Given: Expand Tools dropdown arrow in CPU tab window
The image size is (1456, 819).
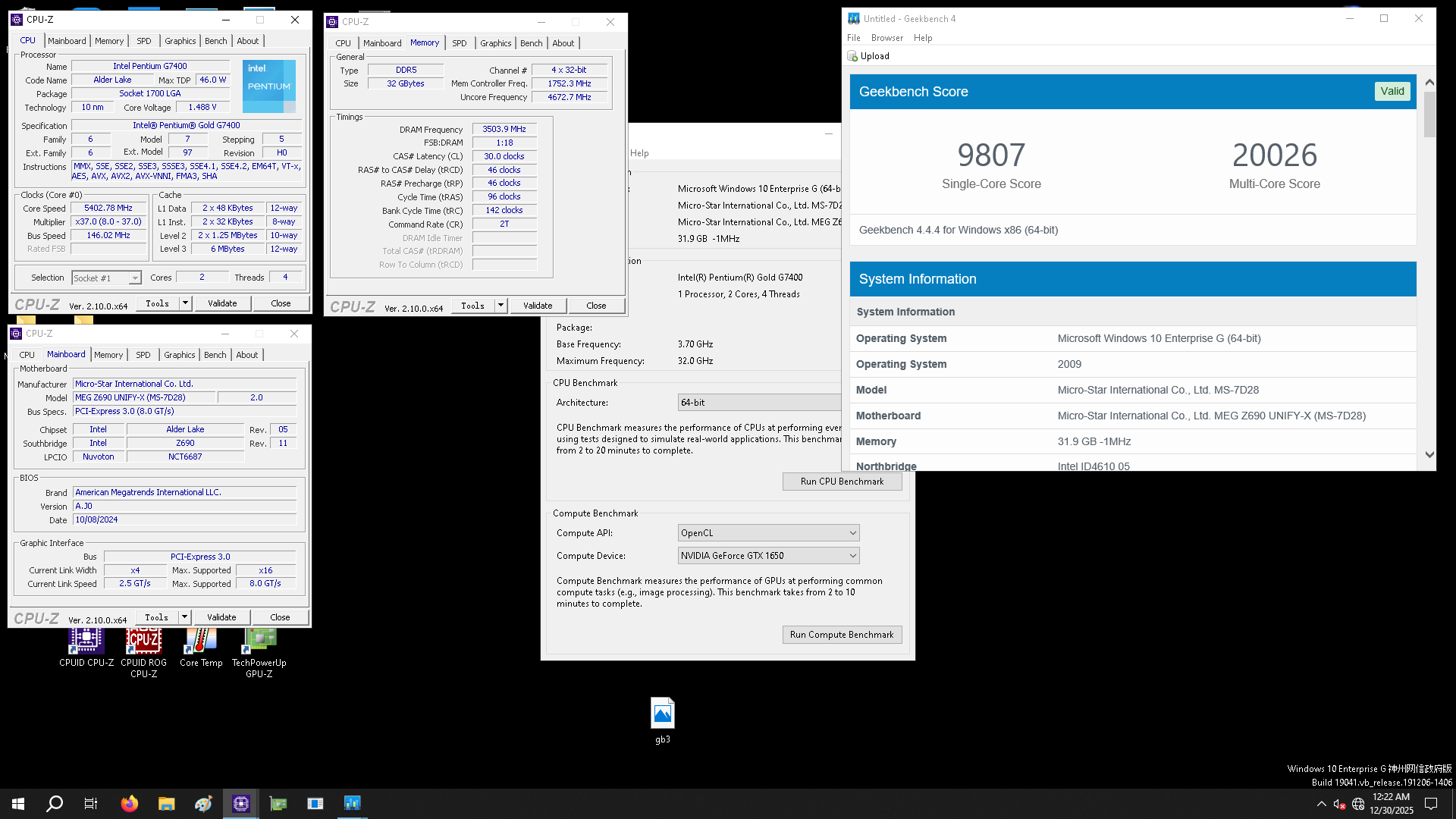Looking at the screenshot, I should click(x=185, y=303).
